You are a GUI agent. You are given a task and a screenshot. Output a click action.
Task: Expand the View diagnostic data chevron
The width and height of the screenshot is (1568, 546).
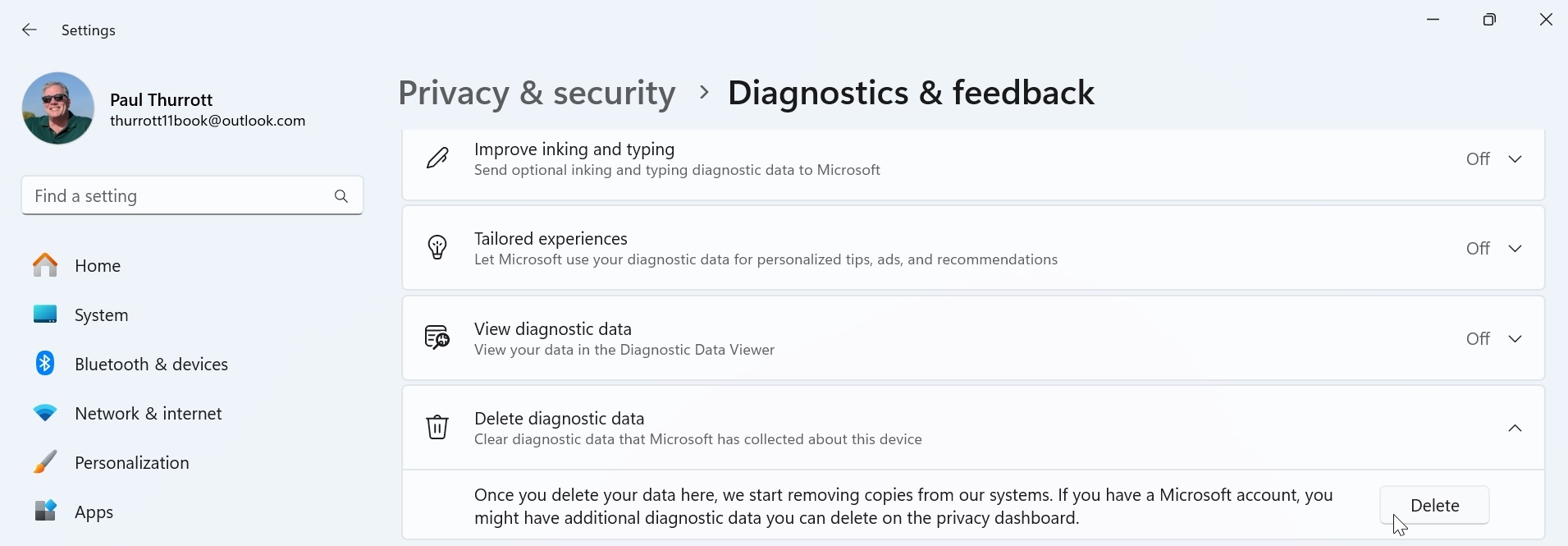tap(1515, 339)
